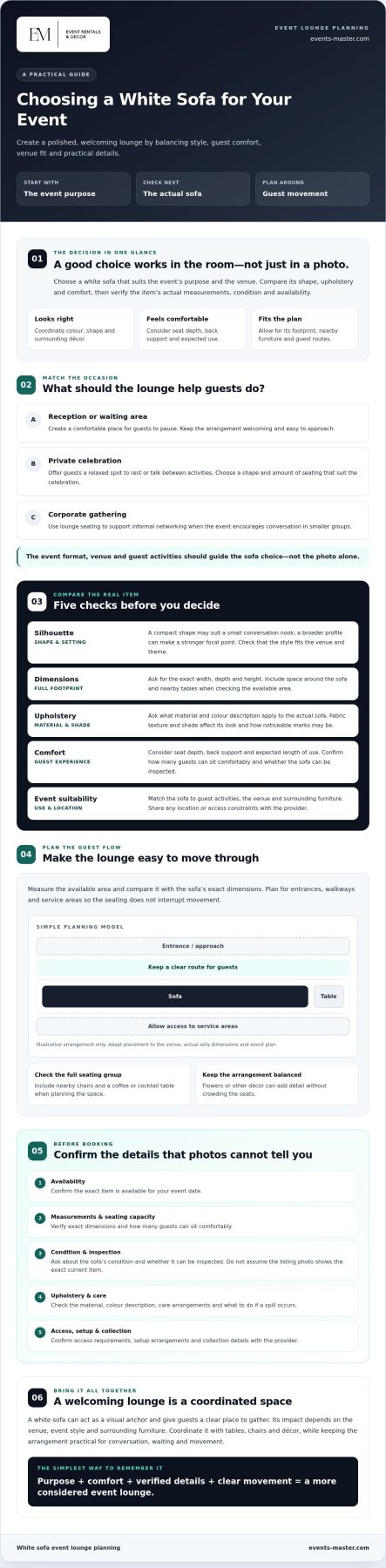
Task: Click the EM Event Rentals & Decor logo
Action: click(64, 34)
